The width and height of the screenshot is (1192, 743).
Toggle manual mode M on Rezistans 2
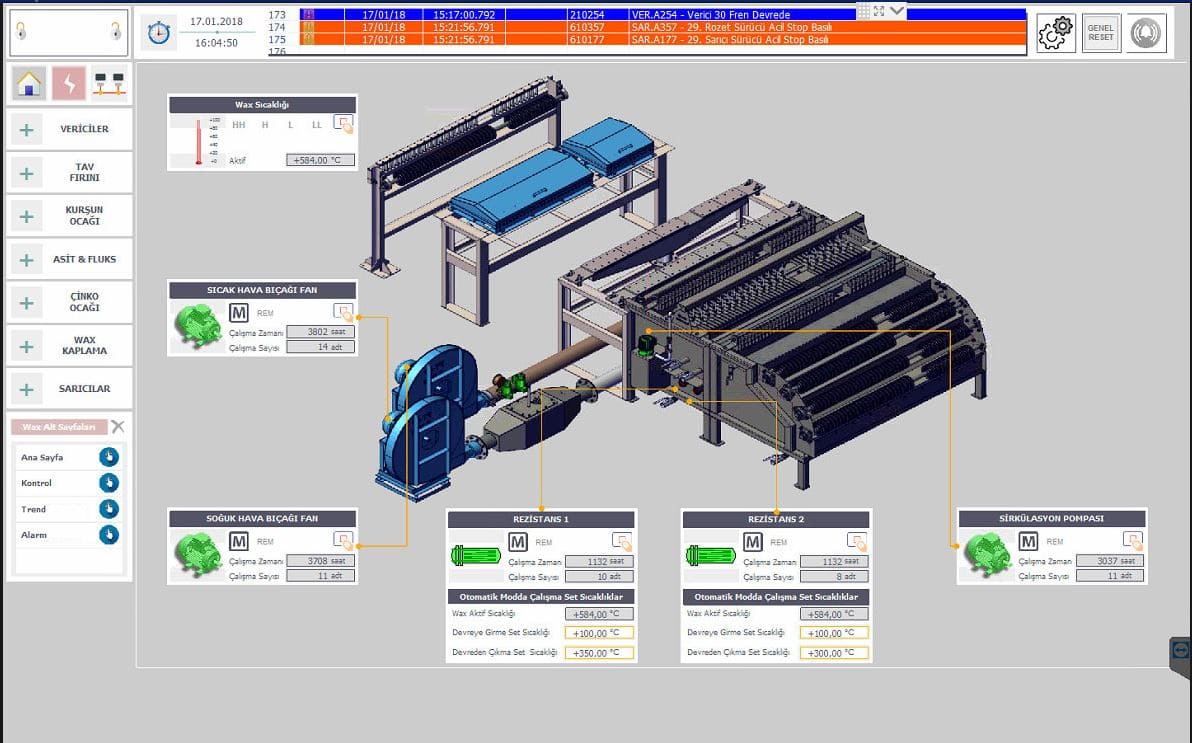tap(753, 542)
